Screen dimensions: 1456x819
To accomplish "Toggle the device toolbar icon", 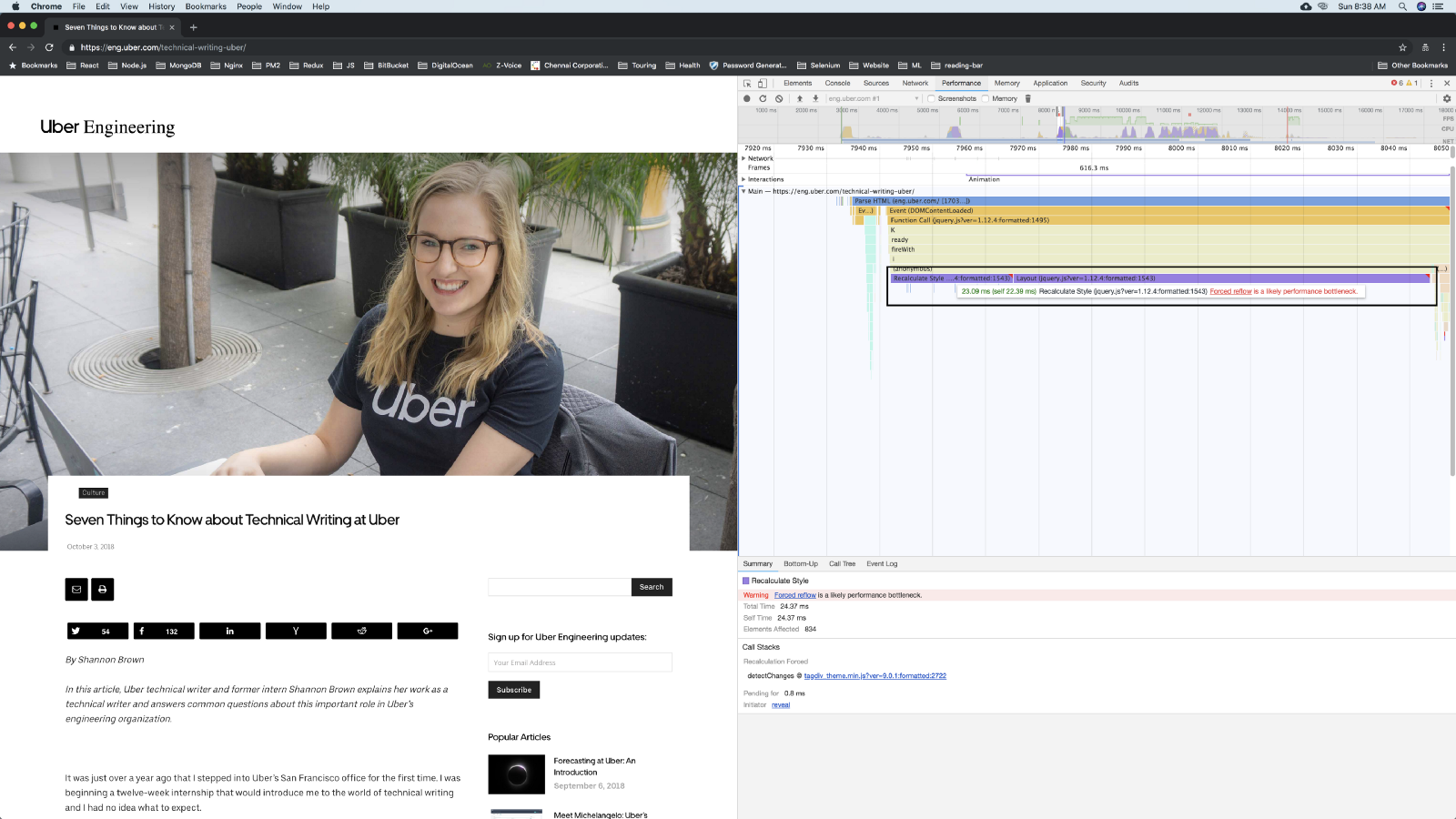I will 763,83.
